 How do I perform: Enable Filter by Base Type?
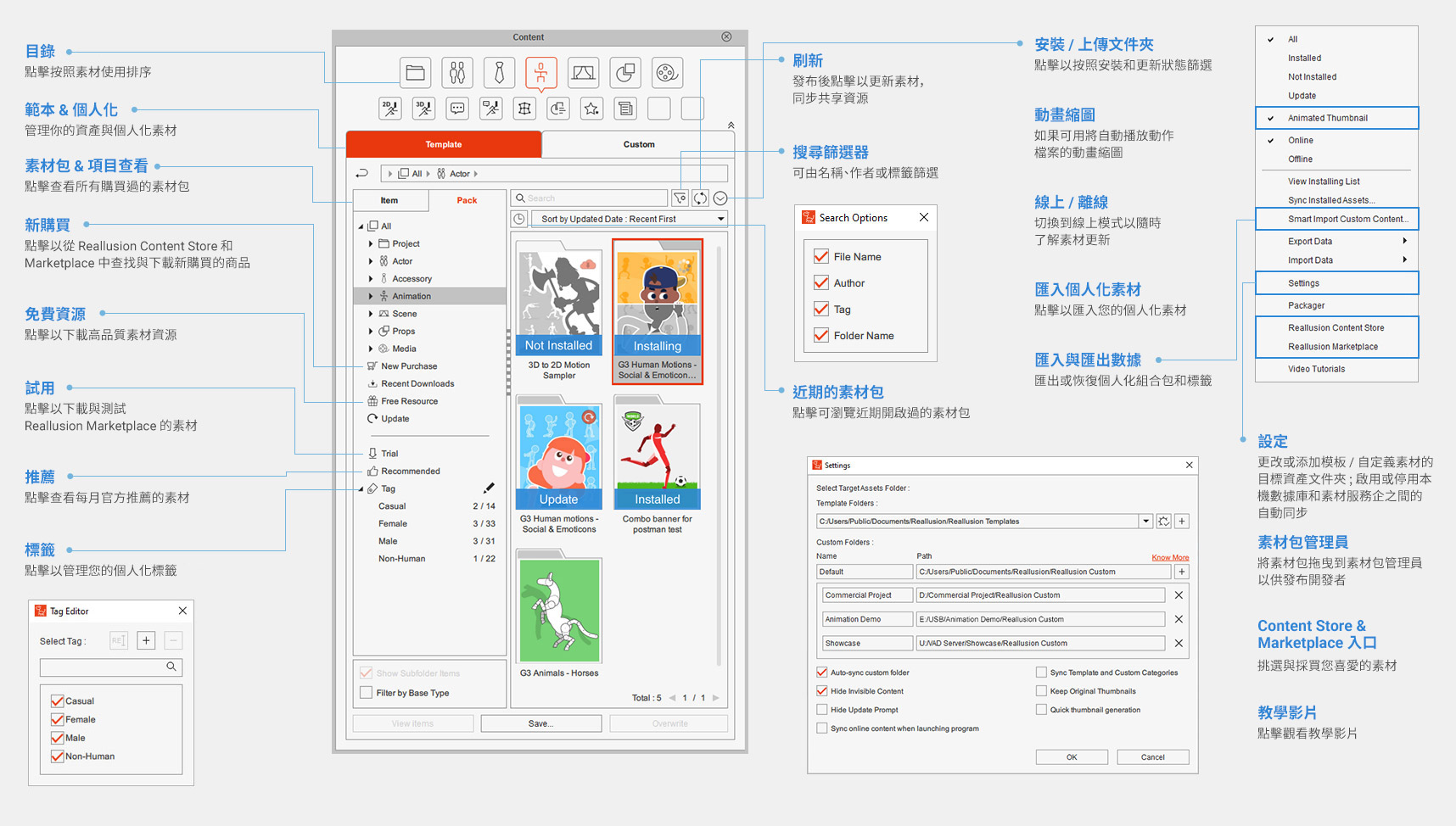click(366, 693)
